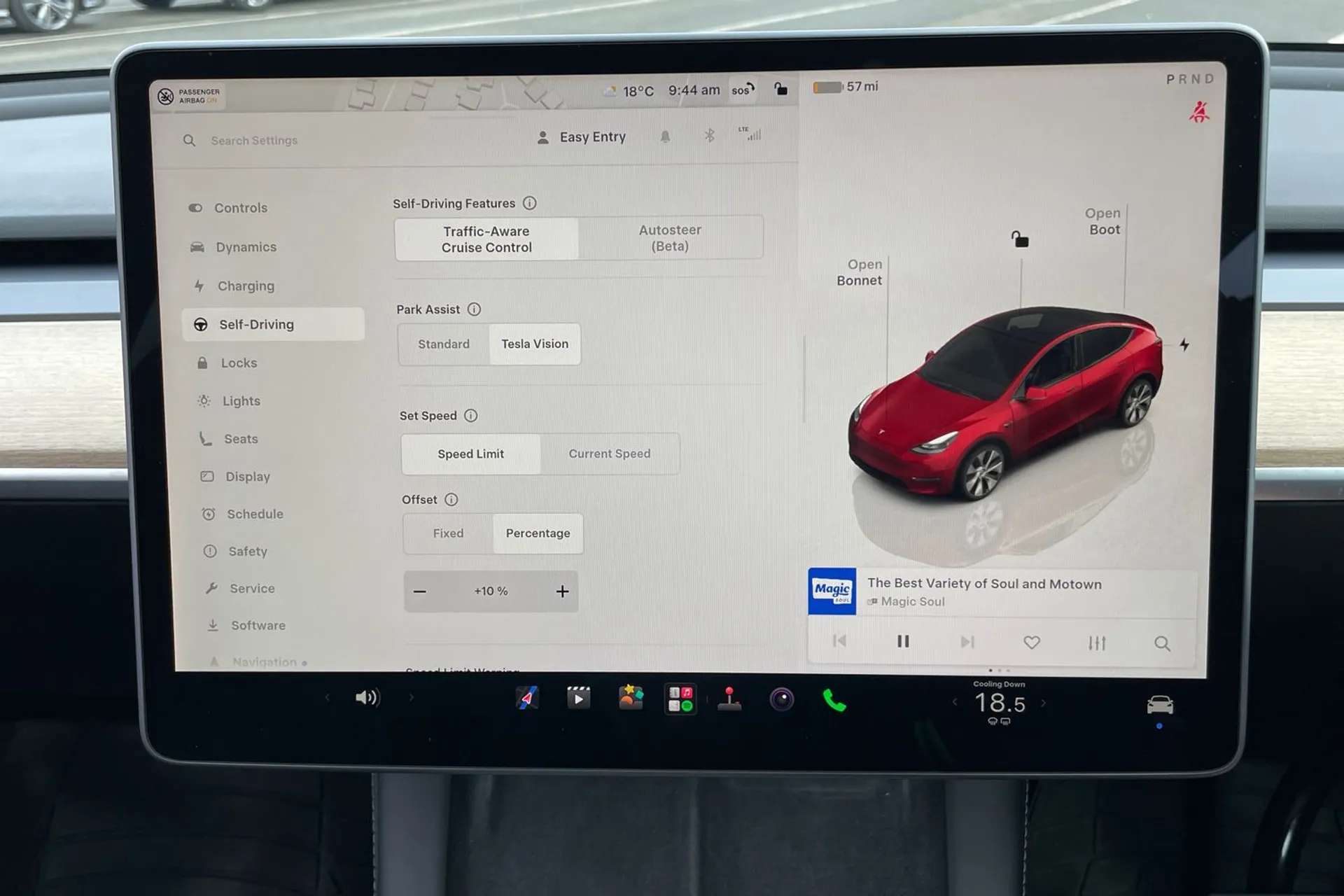The height and width of the screenshot is (896, 1344).
Task: Tap the Magic Soul station artwork
Action: click(x=832, y=591)
